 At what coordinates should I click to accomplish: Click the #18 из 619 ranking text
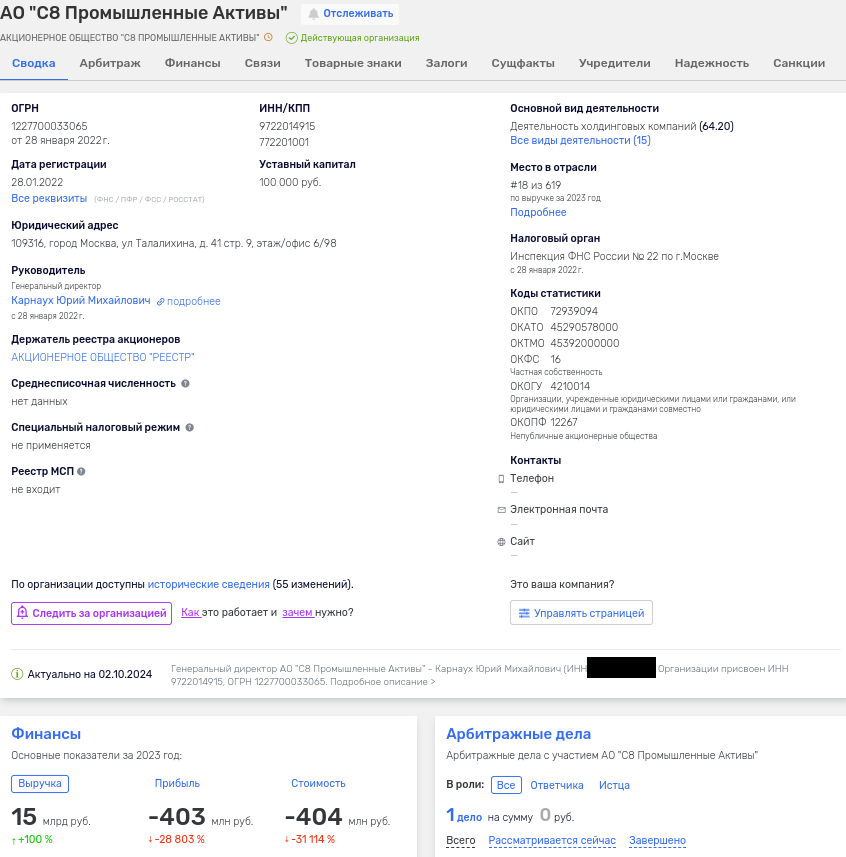click(x=536, y=185)
